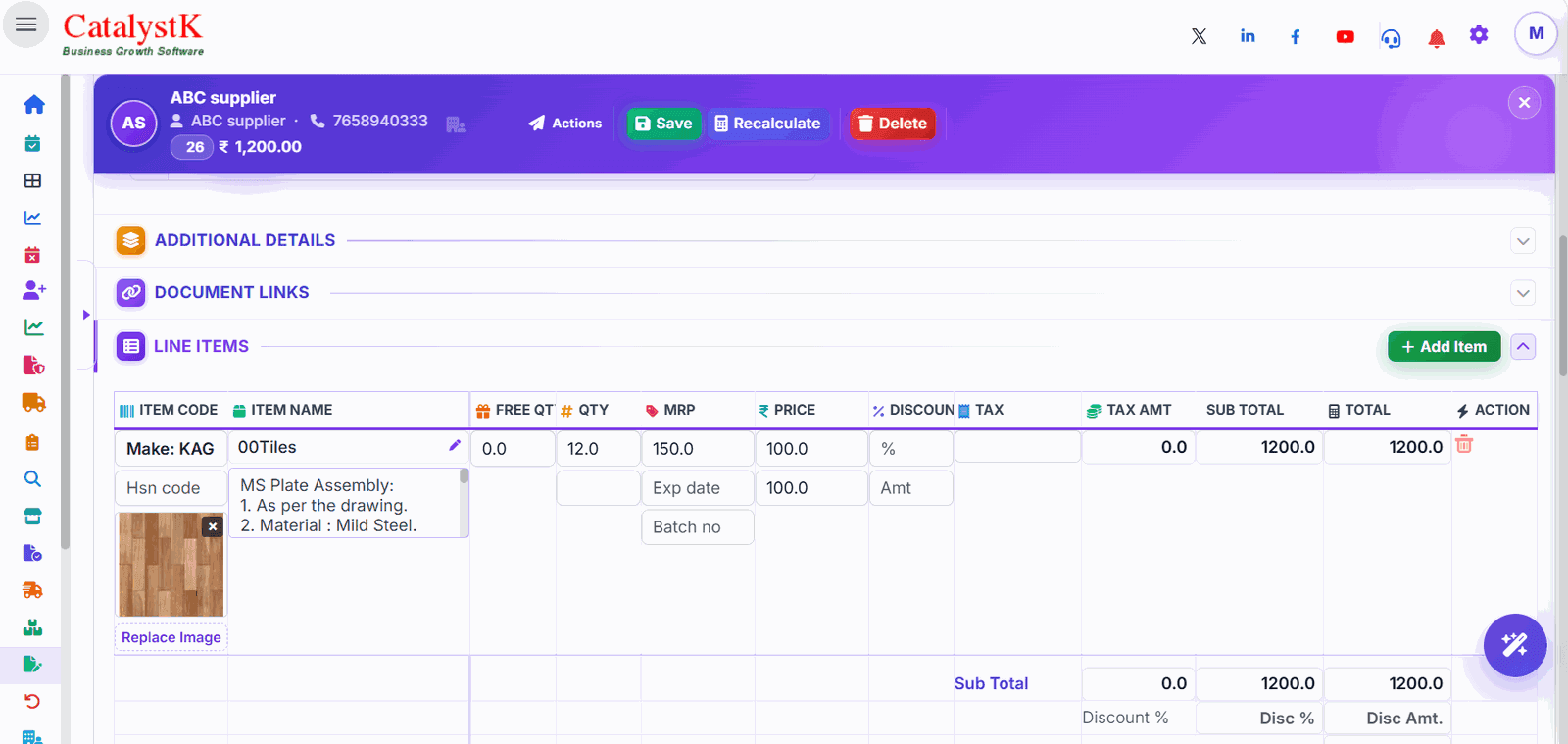1568x744 pixels.
Task: Open the magic wand floating button
Action: pyautogui.click(x=1515, y=645)
